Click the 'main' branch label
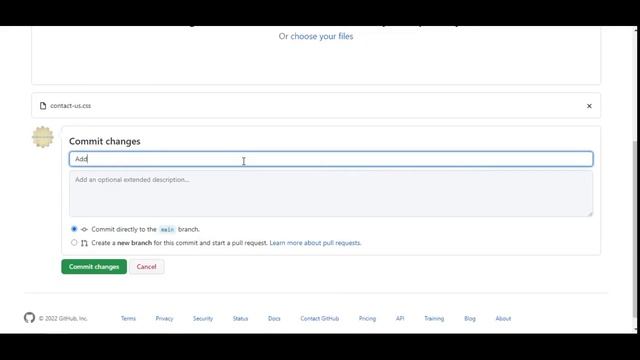The height and width of the screenshot is (360, 640). 167,229
